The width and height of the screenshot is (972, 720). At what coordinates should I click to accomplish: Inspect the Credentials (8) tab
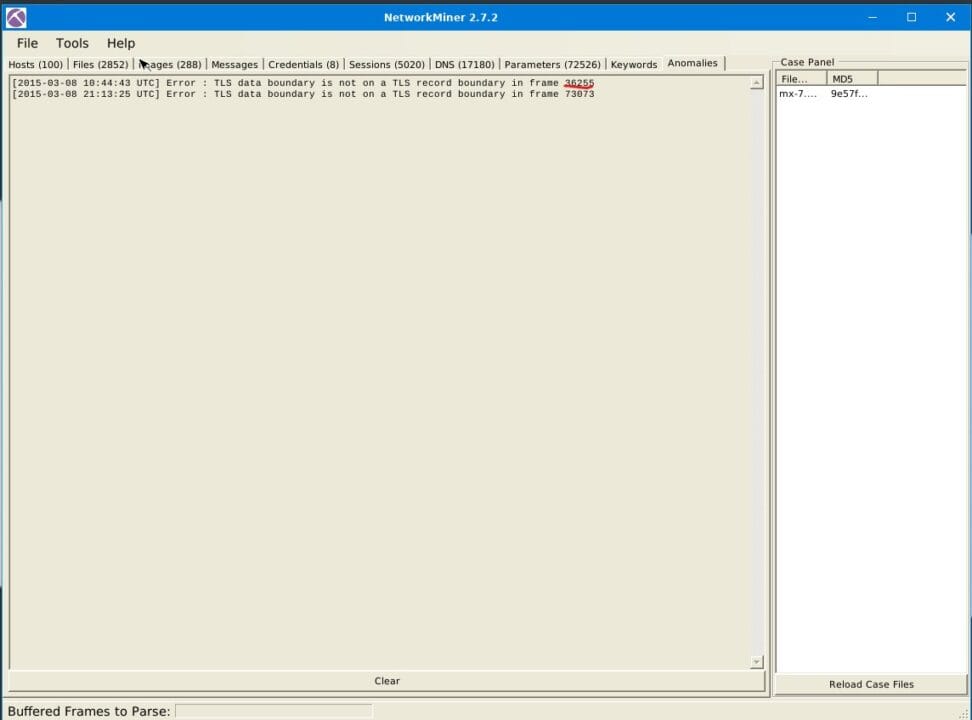pos(303,63)
